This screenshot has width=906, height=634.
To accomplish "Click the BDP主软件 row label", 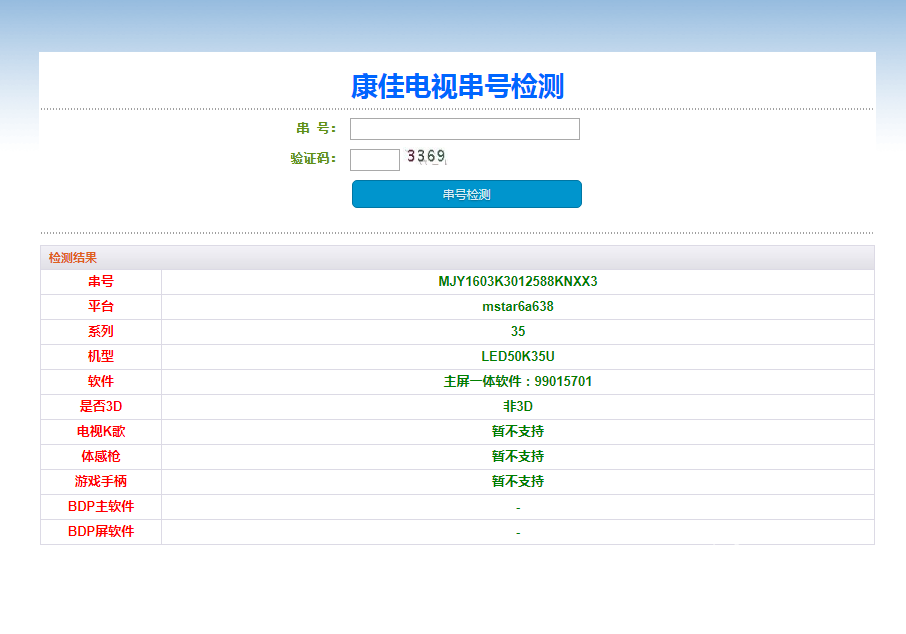I will coord(101,506).
